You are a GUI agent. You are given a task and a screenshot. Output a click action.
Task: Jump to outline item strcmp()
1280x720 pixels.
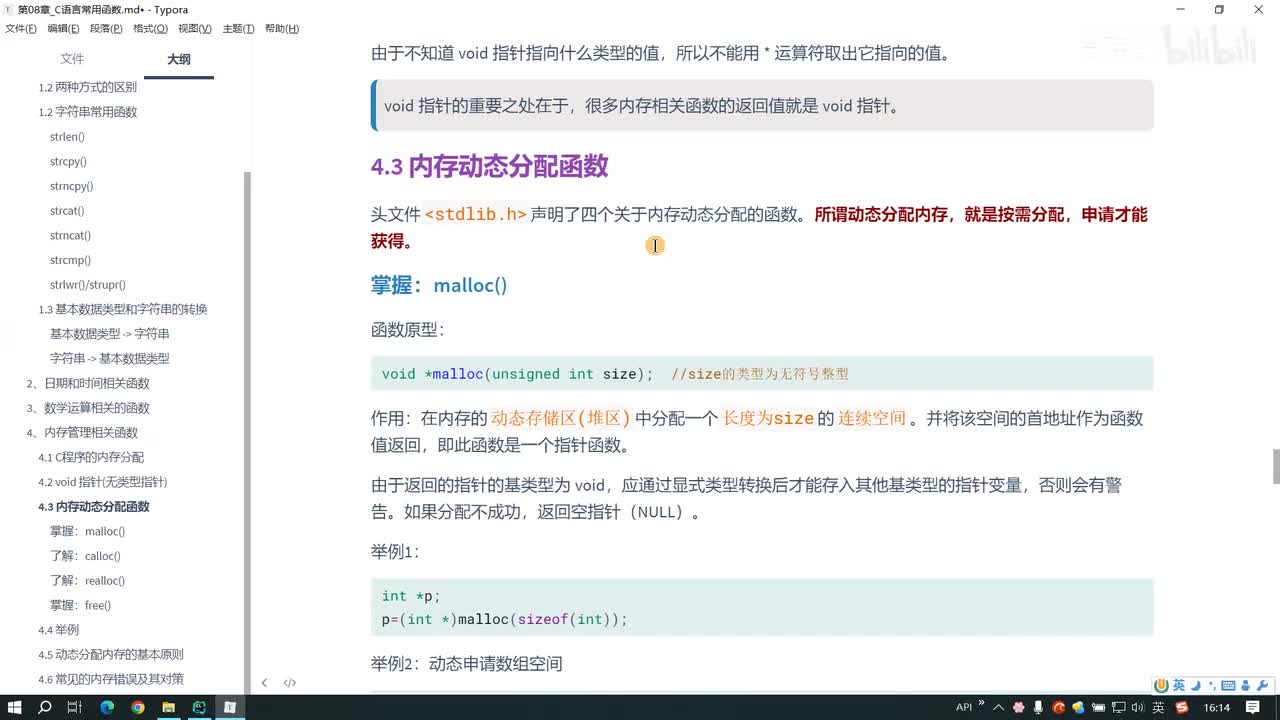(70, 260)
